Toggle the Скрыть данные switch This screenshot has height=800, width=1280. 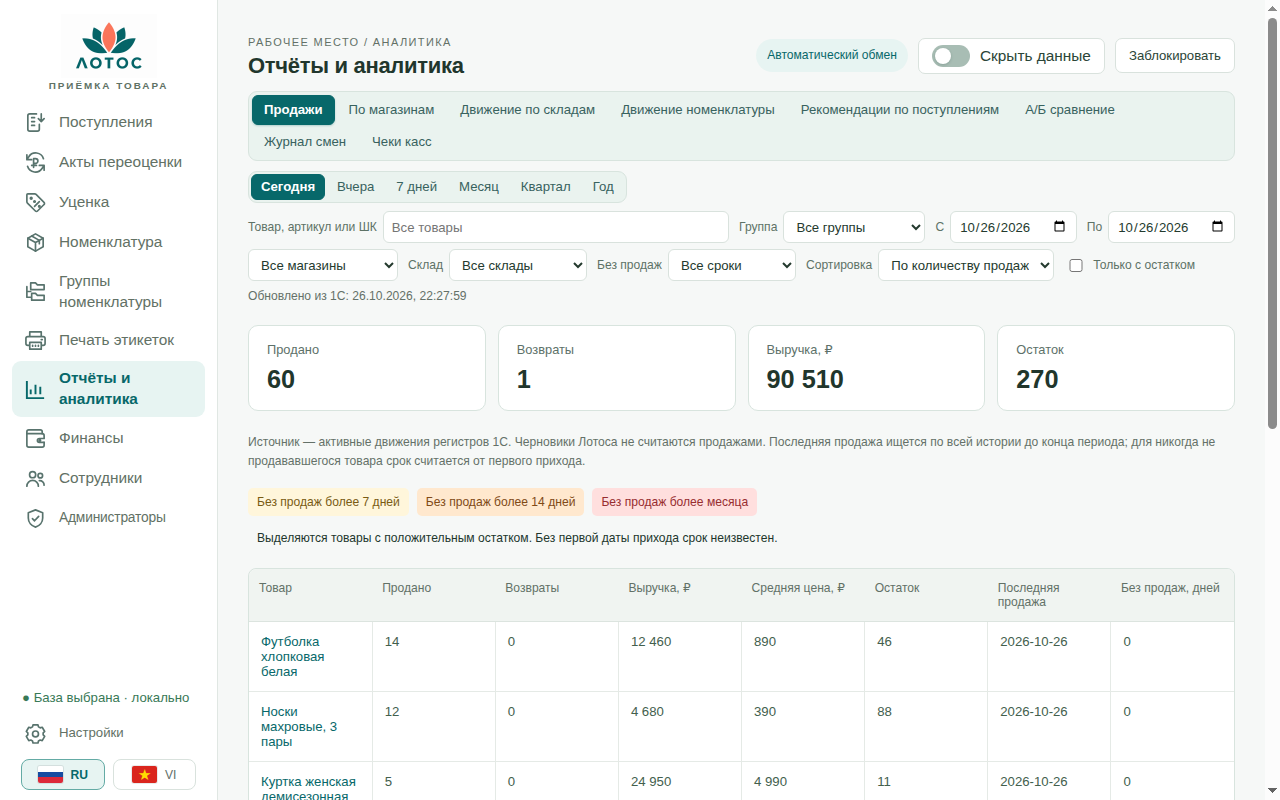pos(951,56)
